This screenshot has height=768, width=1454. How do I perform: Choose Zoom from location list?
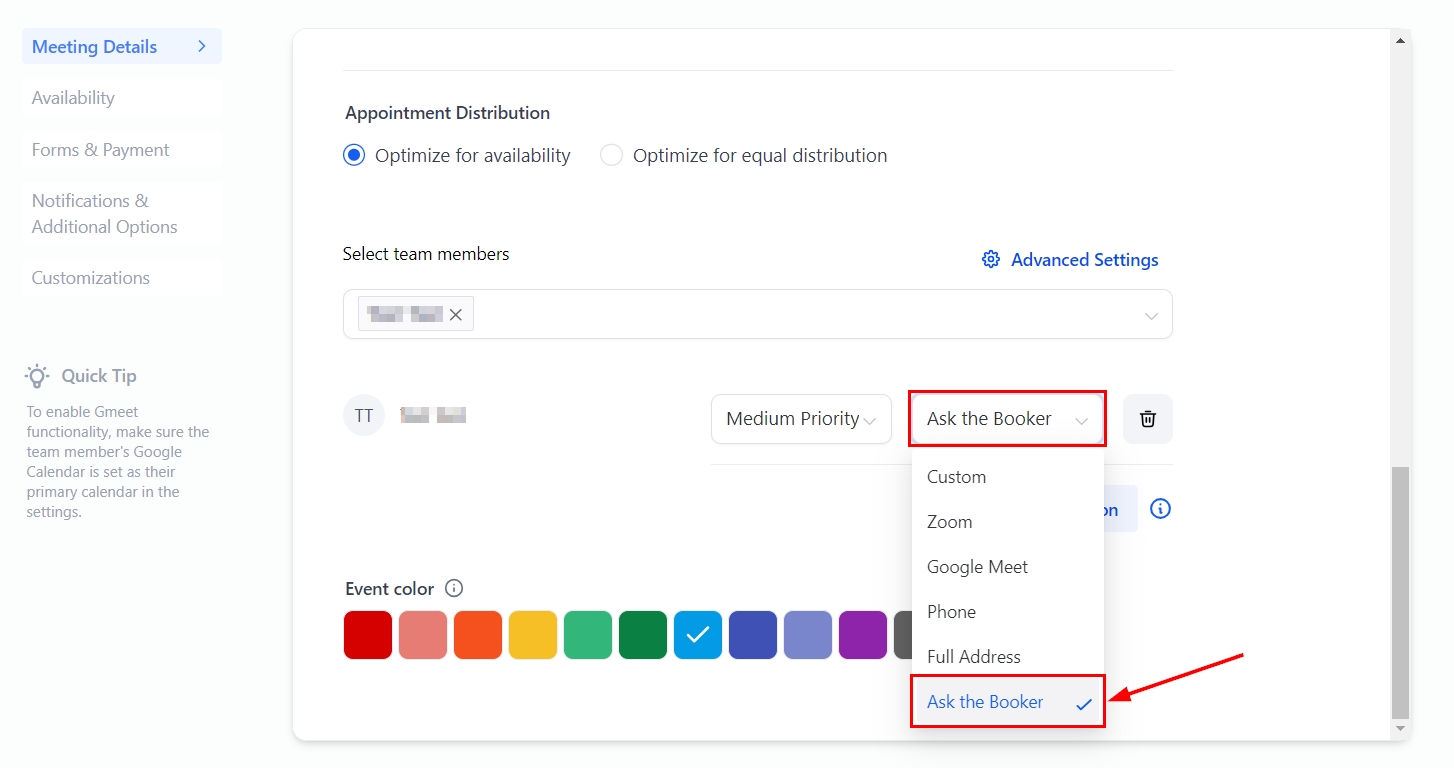(x=949, y=522)
